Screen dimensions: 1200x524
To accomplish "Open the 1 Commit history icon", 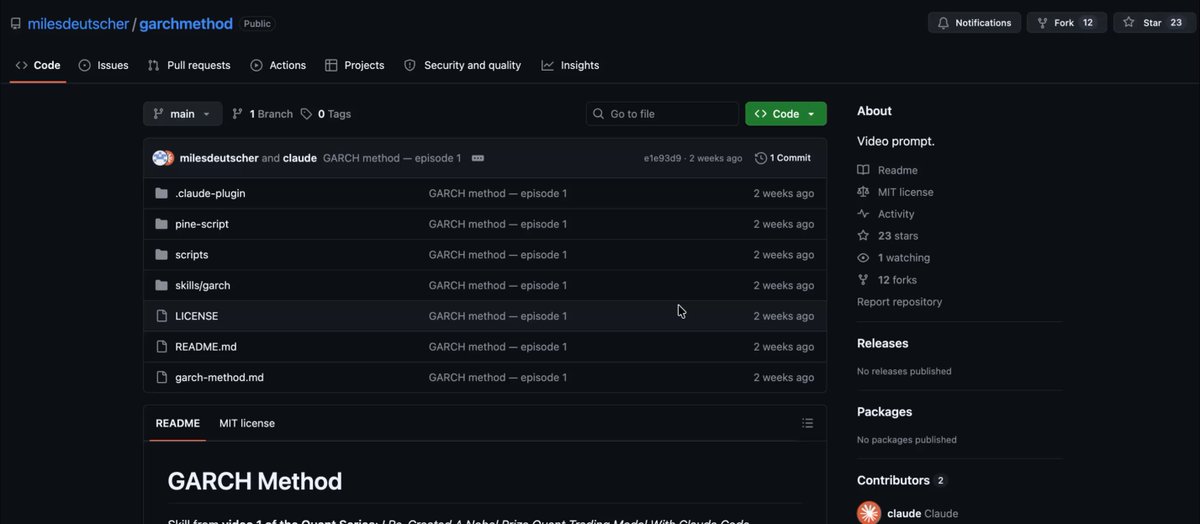I will 761,158.
